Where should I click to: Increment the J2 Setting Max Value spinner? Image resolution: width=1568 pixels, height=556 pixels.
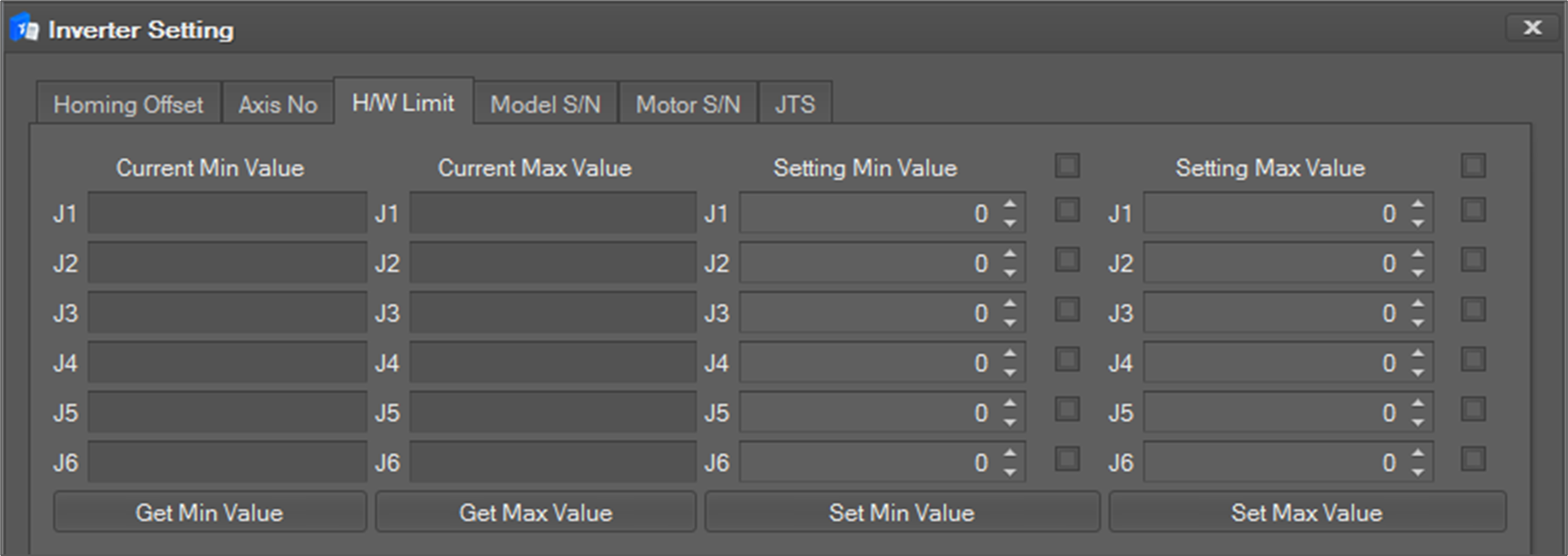click(1418, 254)
